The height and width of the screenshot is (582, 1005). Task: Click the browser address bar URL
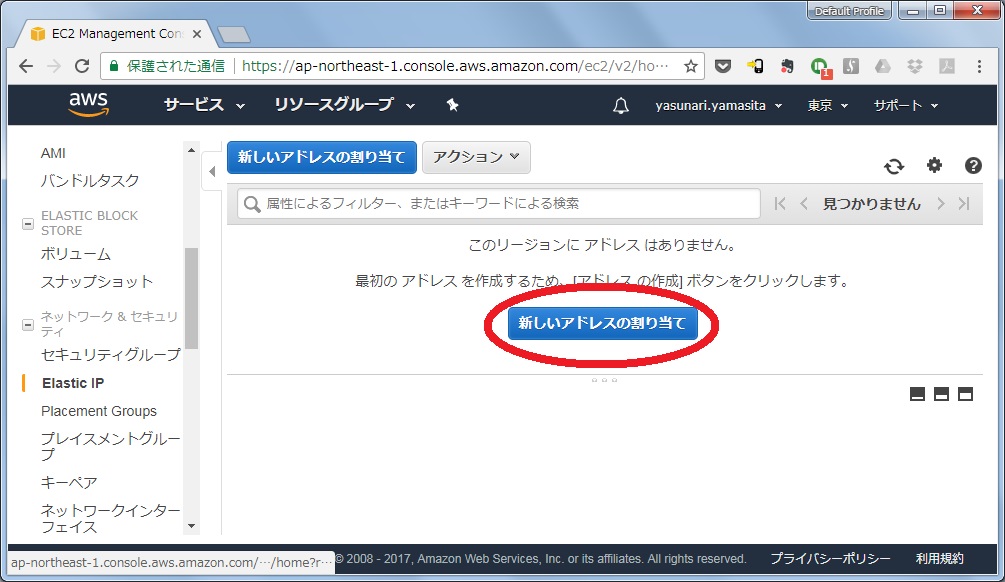(x=455, y=66)
